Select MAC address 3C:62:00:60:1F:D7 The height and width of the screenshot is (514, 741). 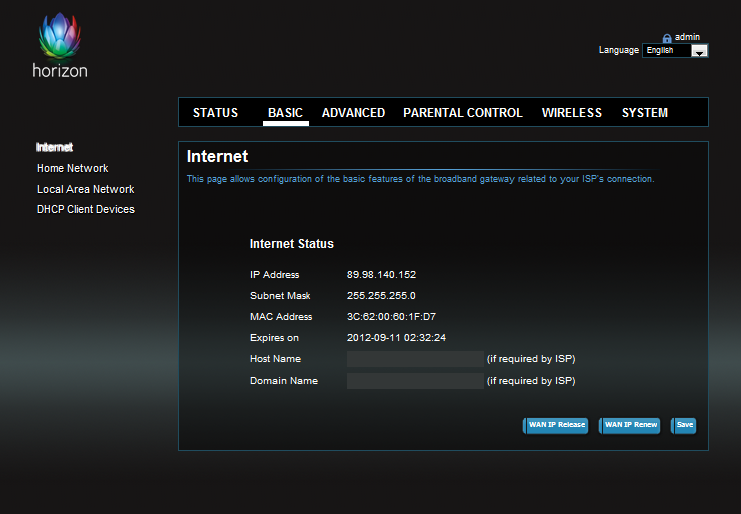391,317
